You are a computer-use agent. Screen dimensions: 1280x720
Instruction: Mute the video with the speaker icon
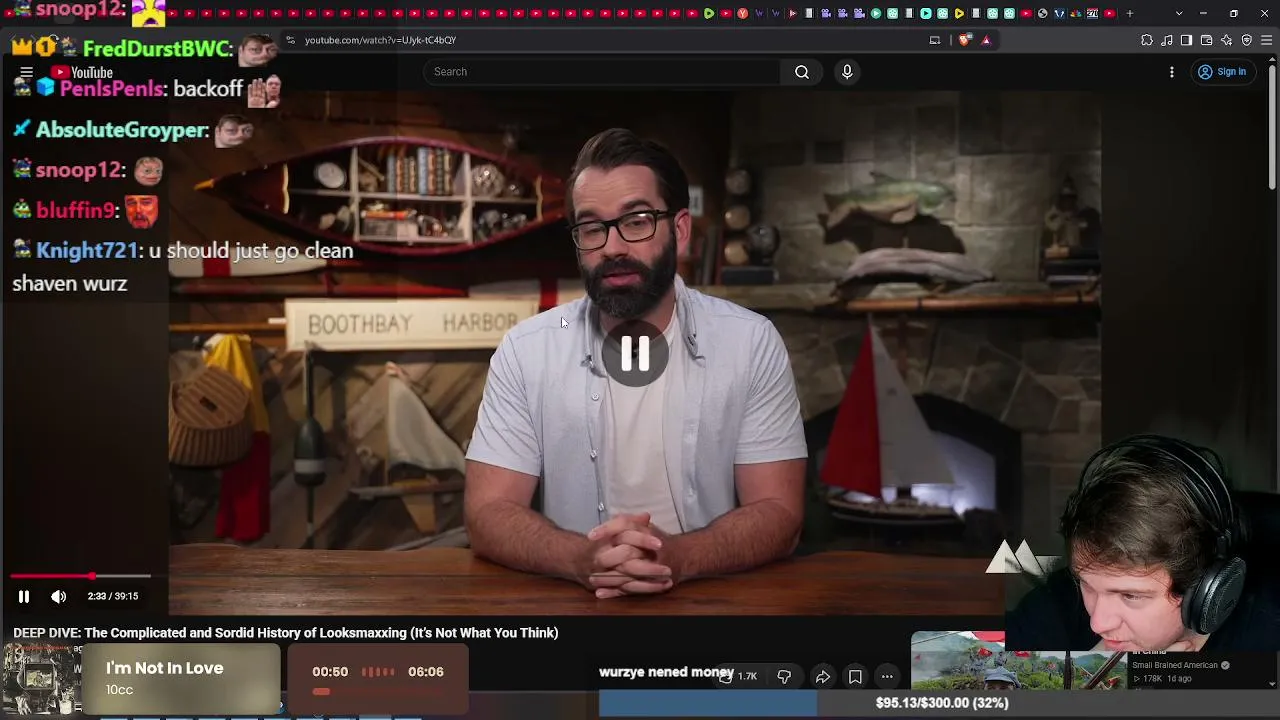point(59,597)
